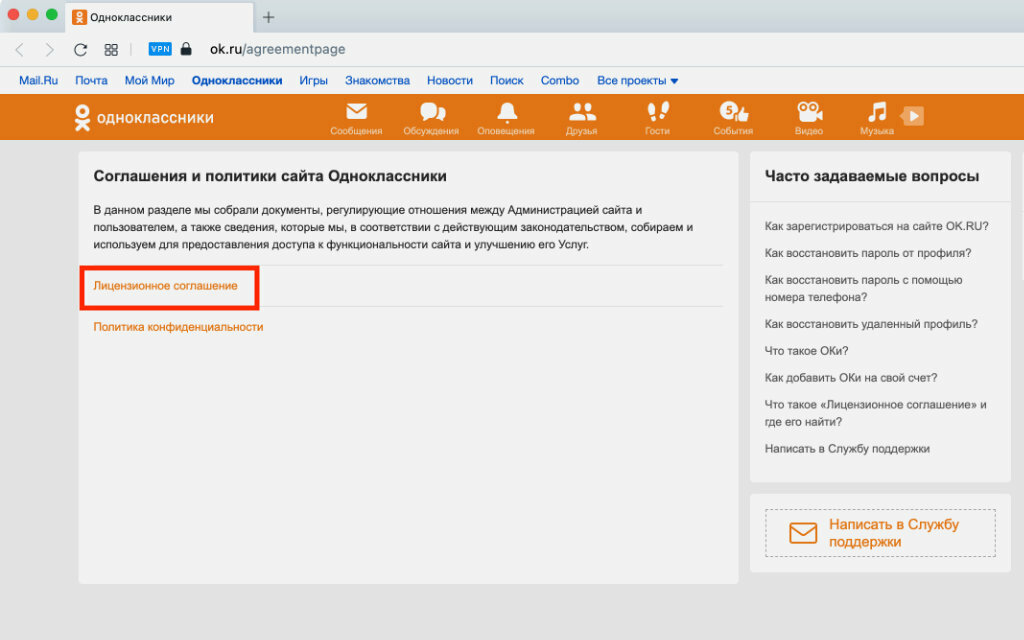This screenshot has width=1024, height=640.
Task: Open Новости in the top navigation
Action: point(450,80)
